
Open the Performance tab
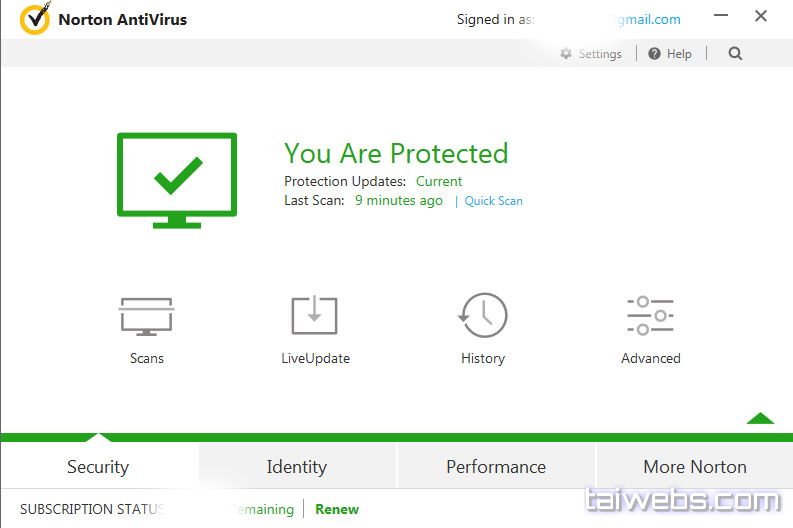click(496, 467)
